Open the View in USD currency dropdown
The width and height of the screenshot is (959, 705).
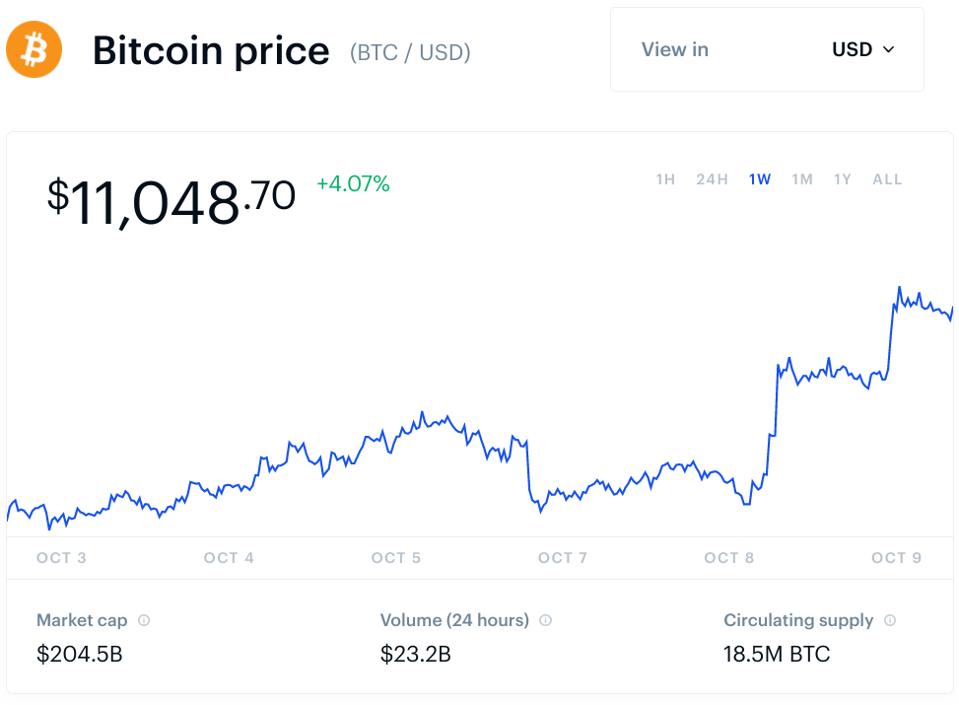click(767, 50)
